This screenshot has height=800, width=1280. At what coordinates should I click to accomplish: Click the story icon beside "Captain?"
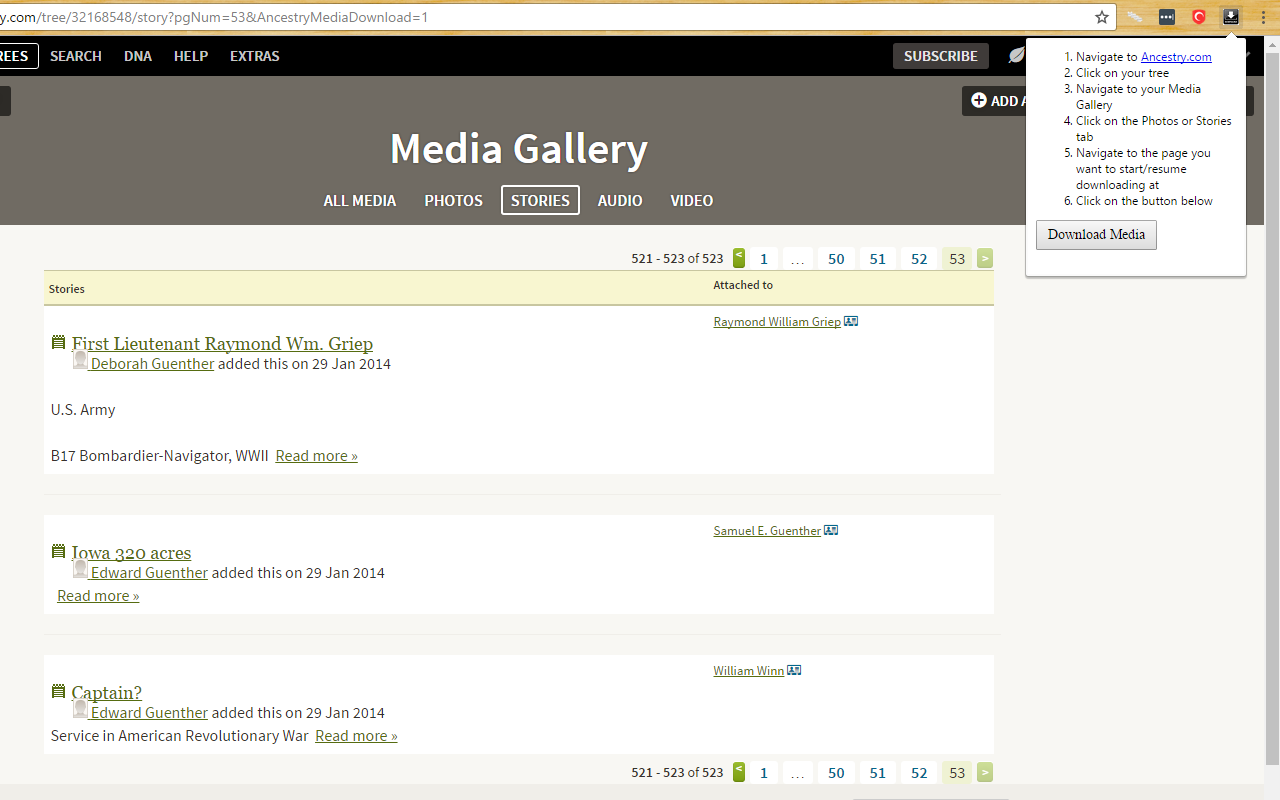coord(57,690)
